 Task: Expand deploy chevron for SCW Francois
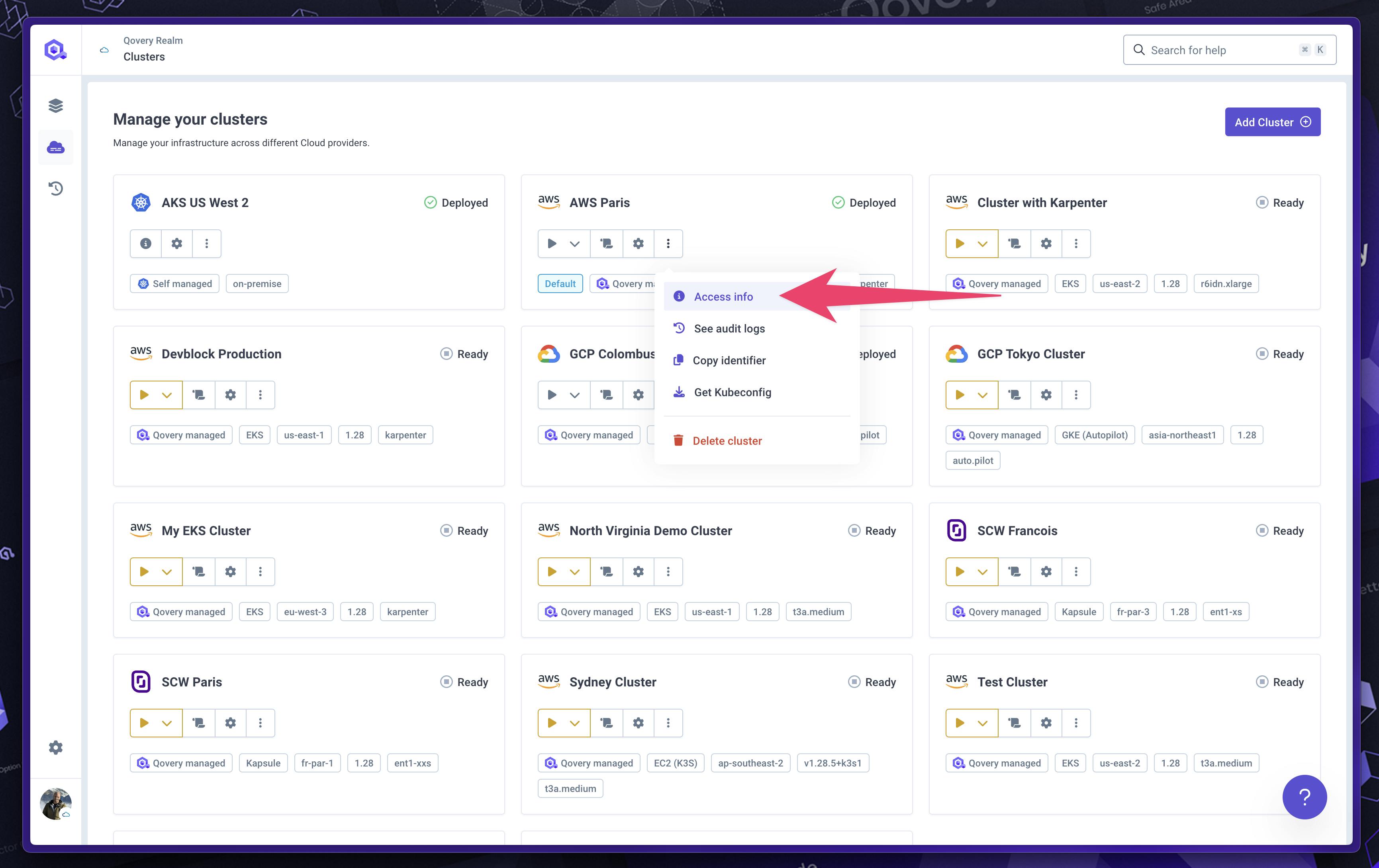(x=983, y=571)
